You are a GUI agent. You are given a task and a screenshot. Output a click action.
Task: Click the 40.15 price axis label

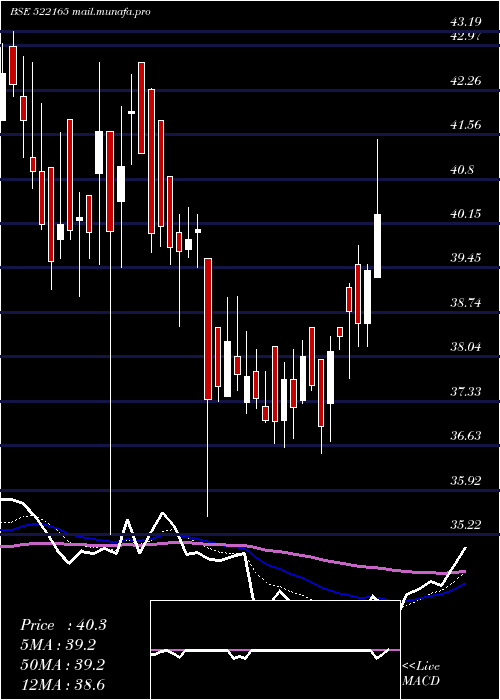tap(466, 213)
